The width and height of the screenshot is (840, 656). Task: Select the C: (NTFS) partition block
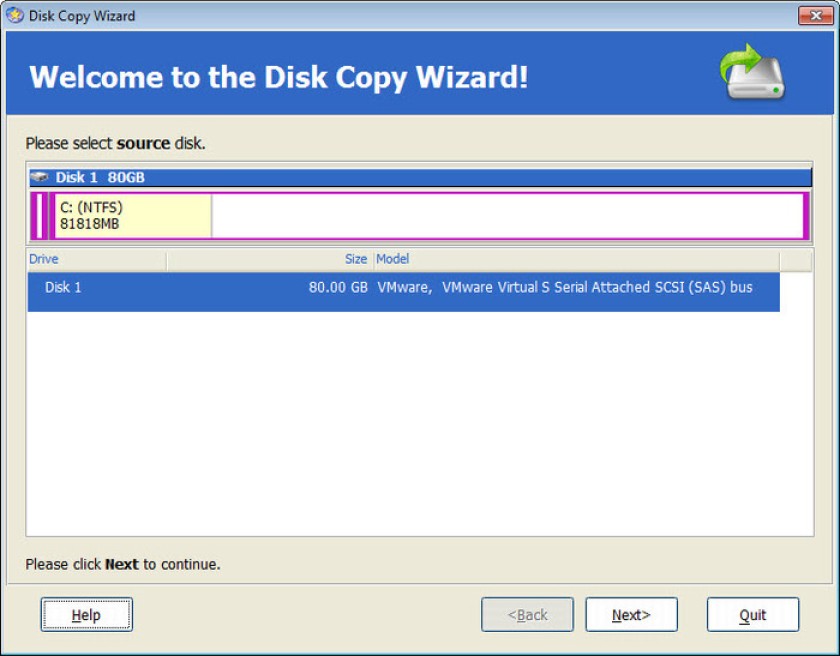[x=133, y=216]
